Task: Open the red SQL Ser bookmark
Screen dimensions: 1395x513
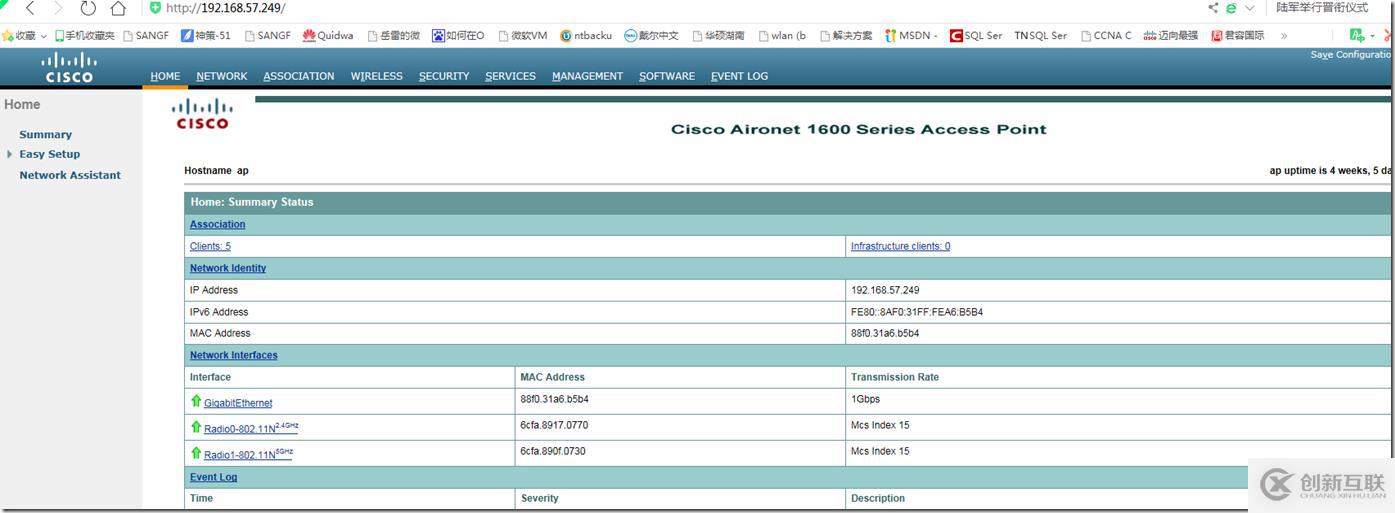Action: tap(976, 35)
